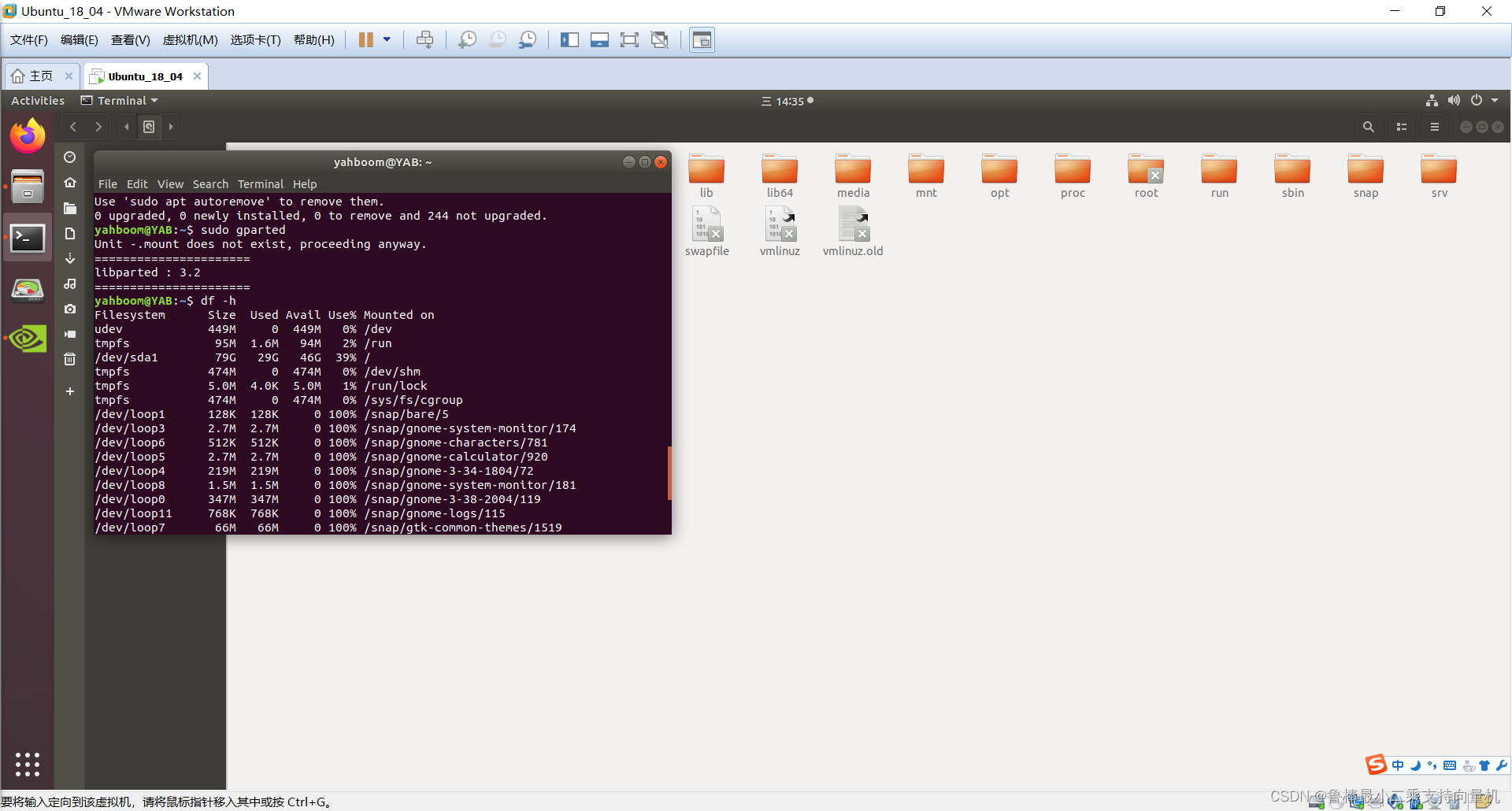The image size is (1512, 811).
Task: Enter VMware full screen mode
Action: (x=629, y=40)
